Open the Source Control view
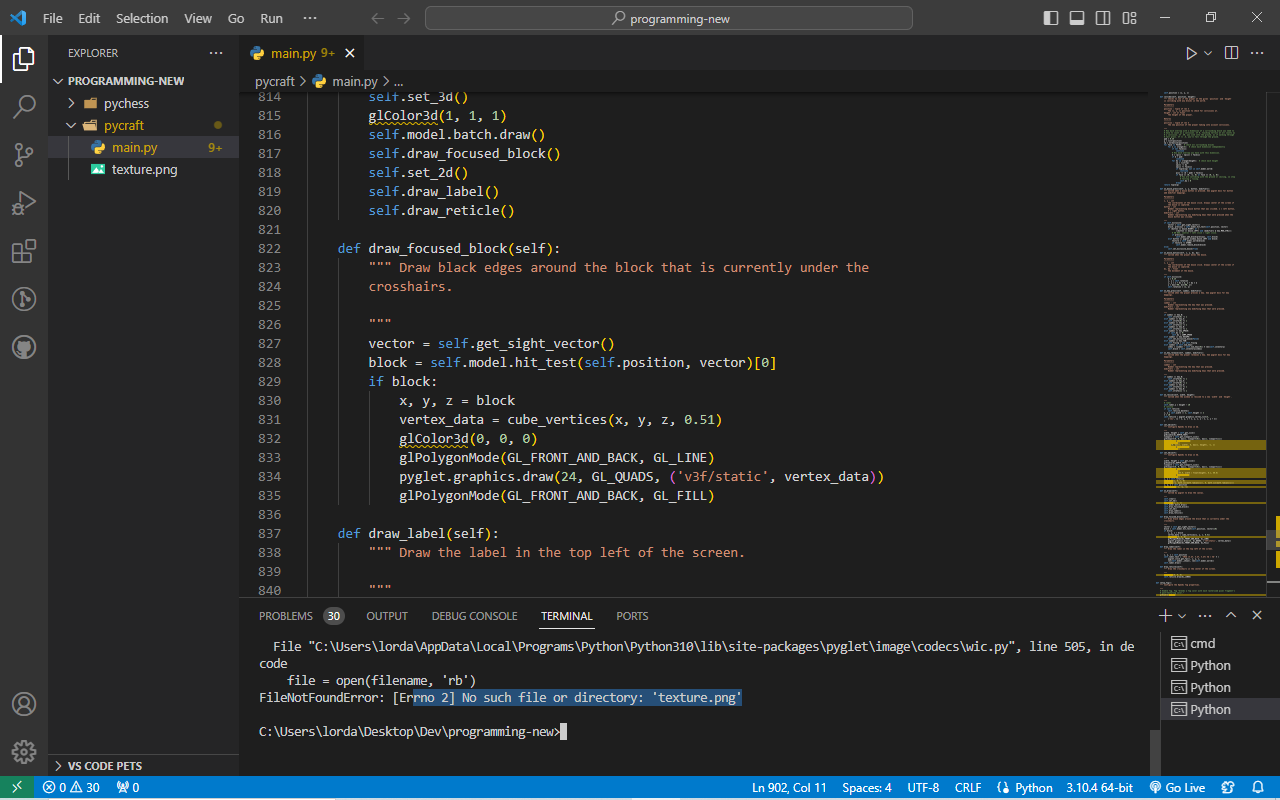1280x800 pixels. pyautogui.click(x=24, y=155)
